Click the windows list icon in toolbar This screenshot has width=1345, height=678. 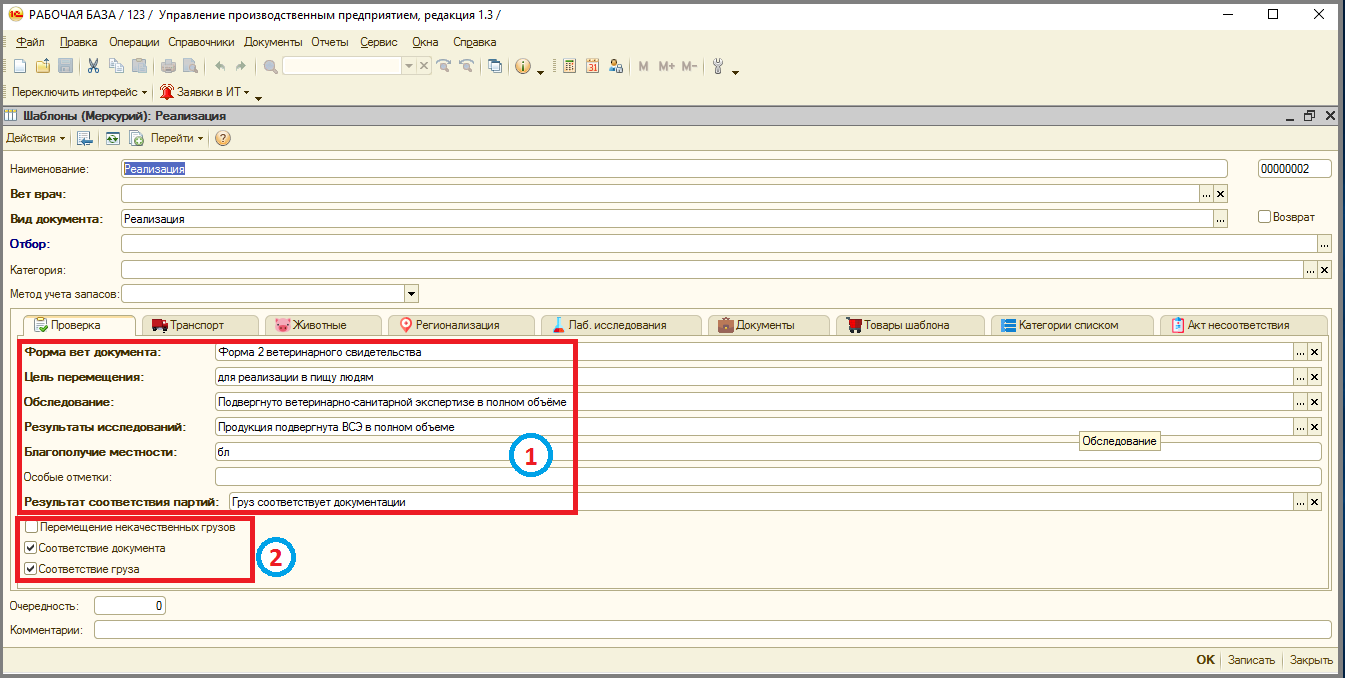click(495, 66)
